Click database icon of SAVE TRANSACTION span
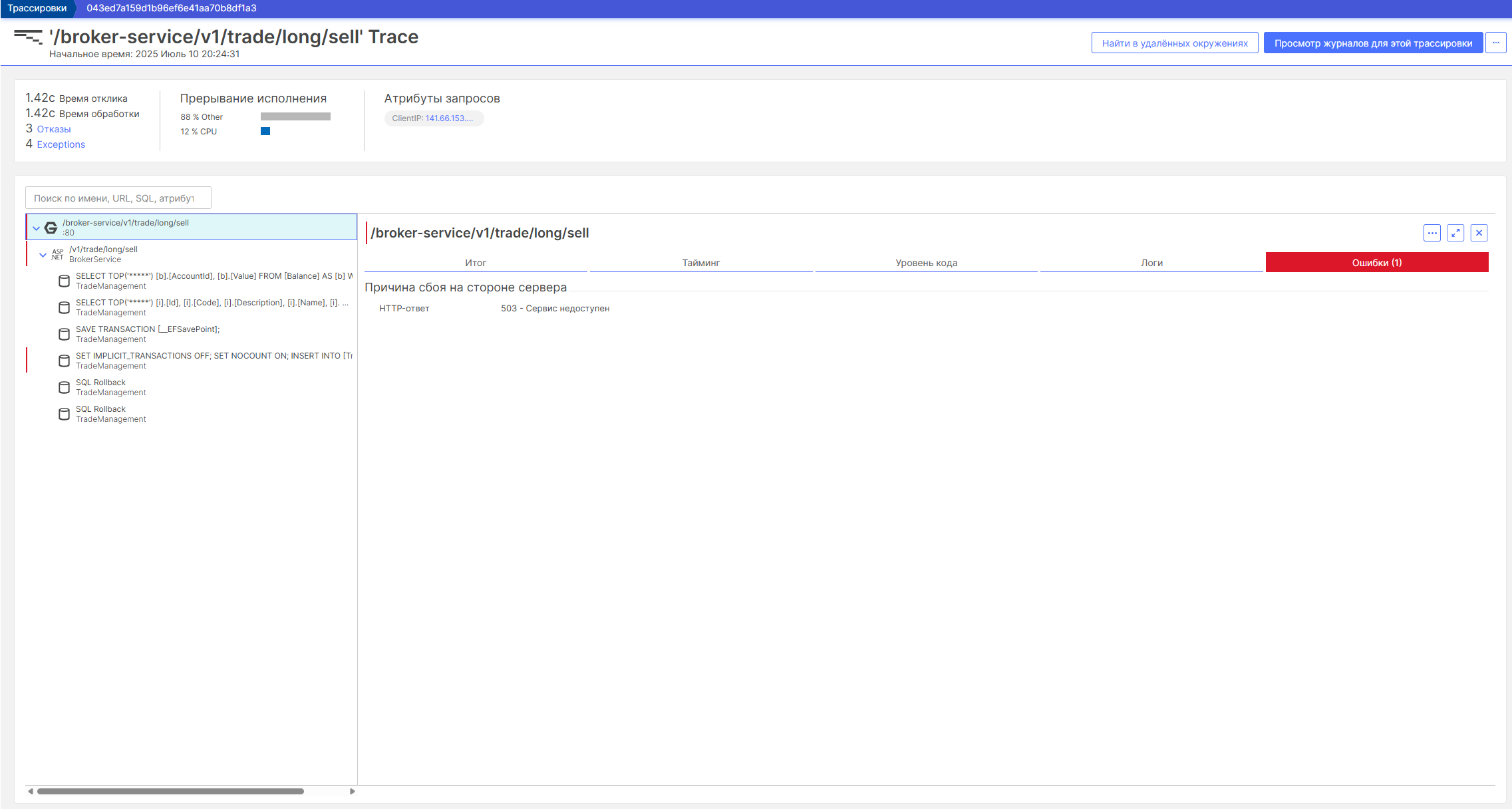The image size is (1512, 809). click(x=64, y=334)
